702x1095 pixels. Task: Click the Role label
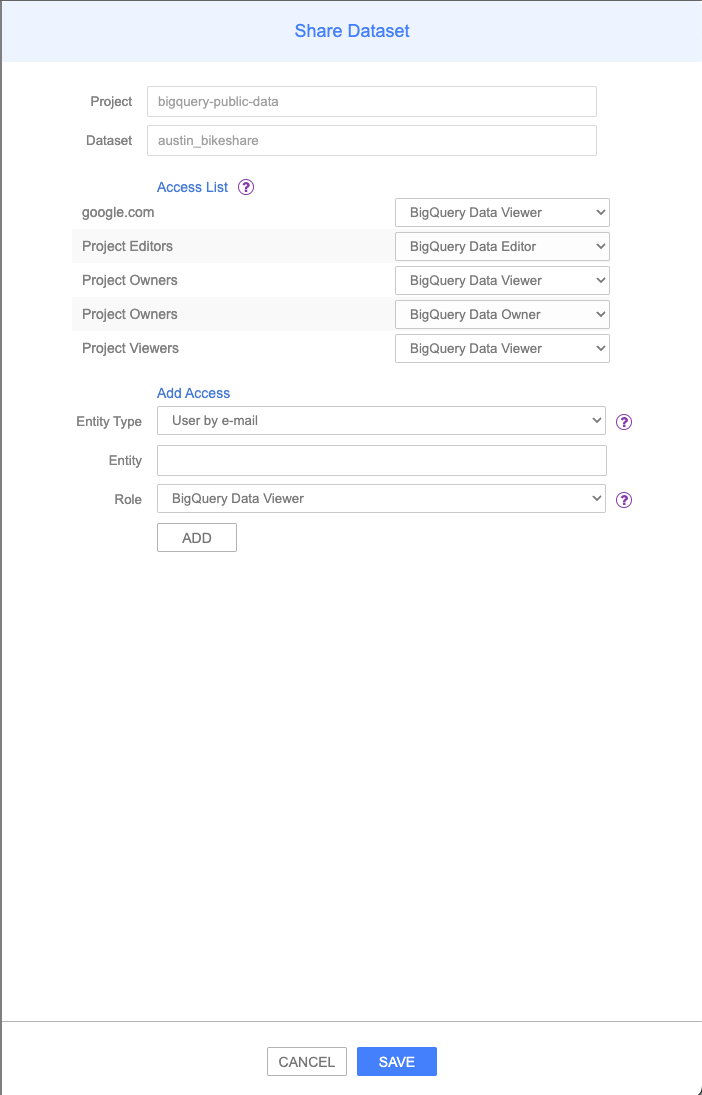click(x=128, y=499)
